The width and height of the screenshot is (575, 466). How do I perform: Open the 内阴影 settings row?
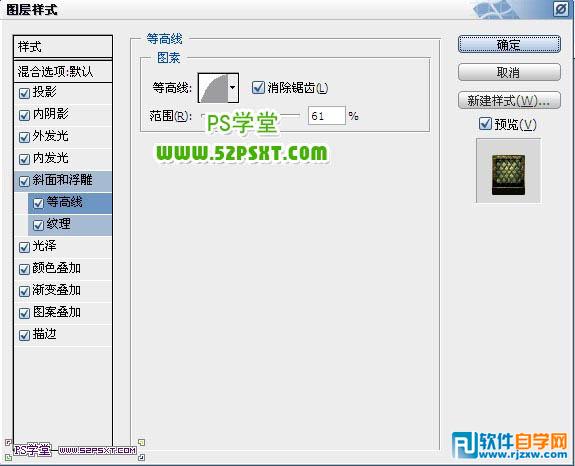63,115
